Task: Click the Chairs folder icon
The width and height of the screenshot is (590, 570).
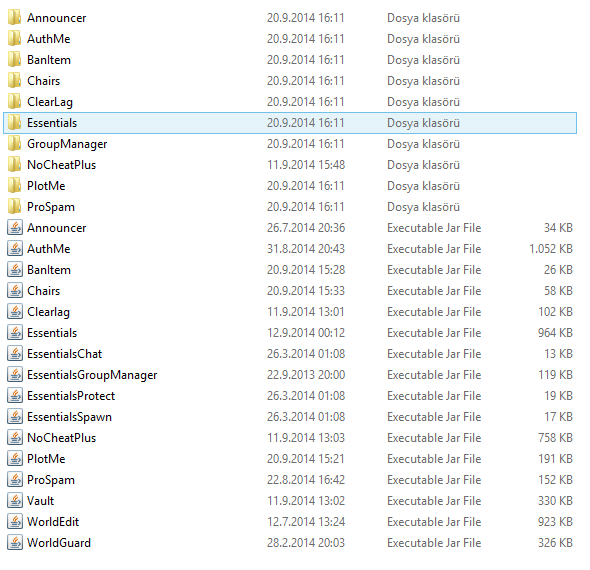Action: [14, 81]
